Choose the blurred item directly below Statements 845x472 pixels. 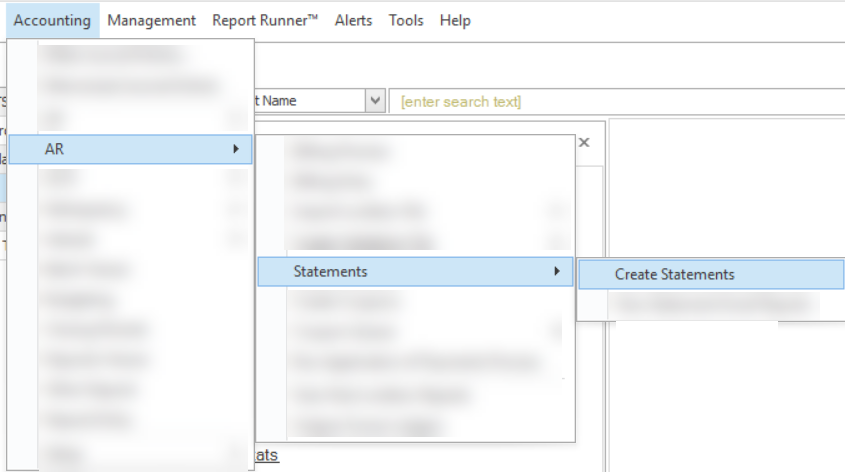click(x=345, y=301)
